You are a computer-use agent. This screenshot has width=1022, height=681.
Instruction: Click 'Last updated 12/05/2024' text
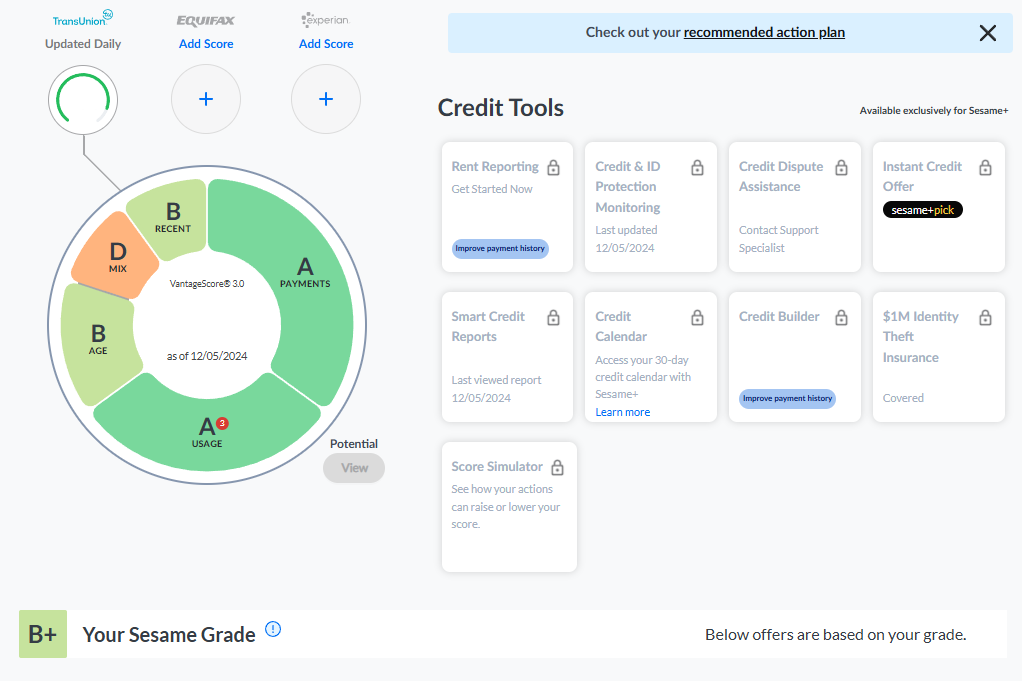[x=626, y=239]
